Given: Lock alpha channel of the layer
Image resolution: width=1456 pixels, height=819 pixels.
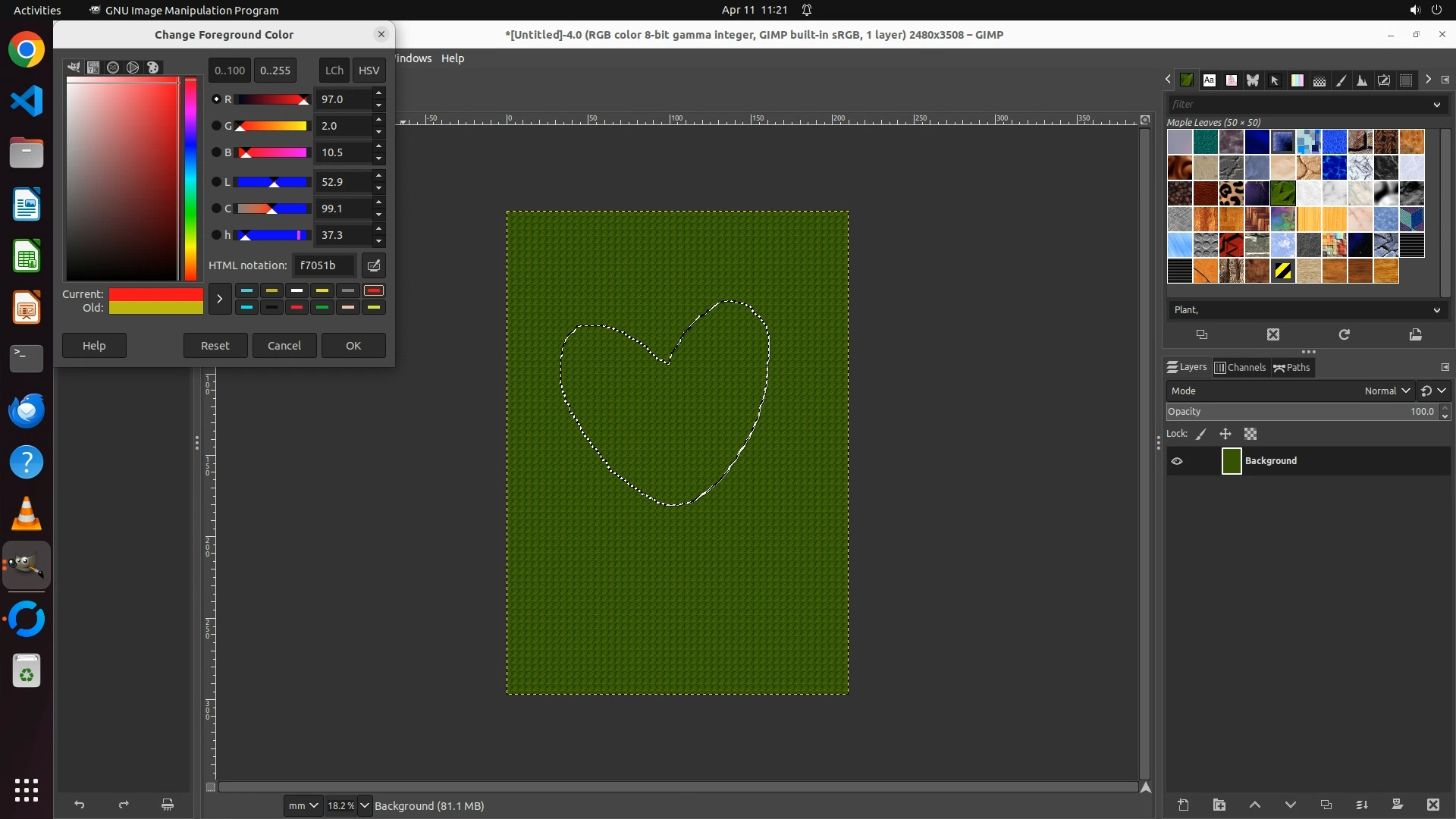Looking at the screenshot, I should [x=1250, y=434].
